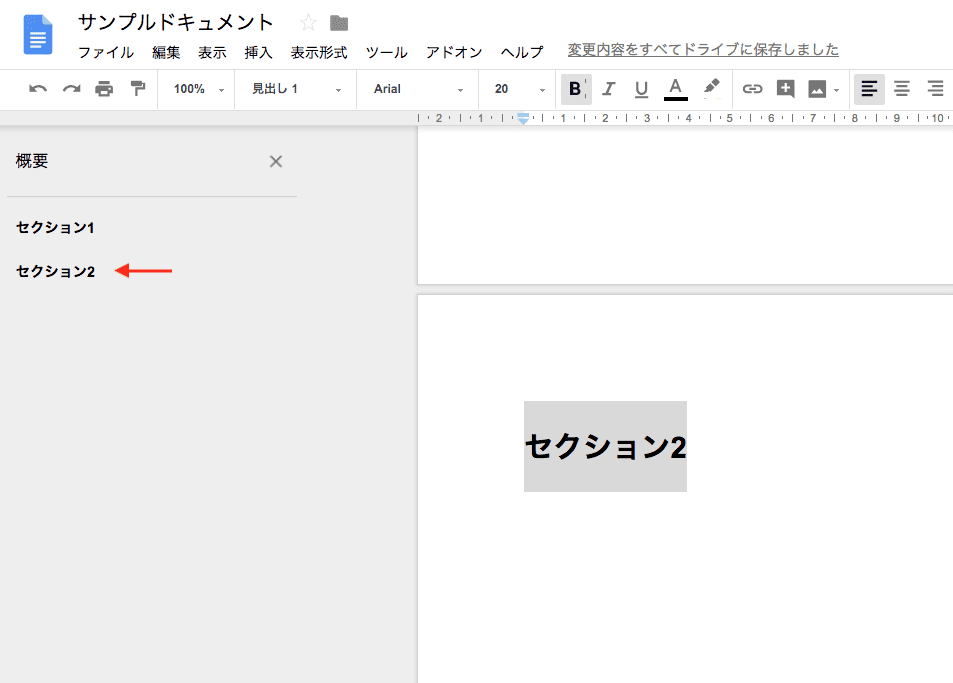953x683 pixels.
Task: Open the highlight color pen icon
Action: click(712, 88)
